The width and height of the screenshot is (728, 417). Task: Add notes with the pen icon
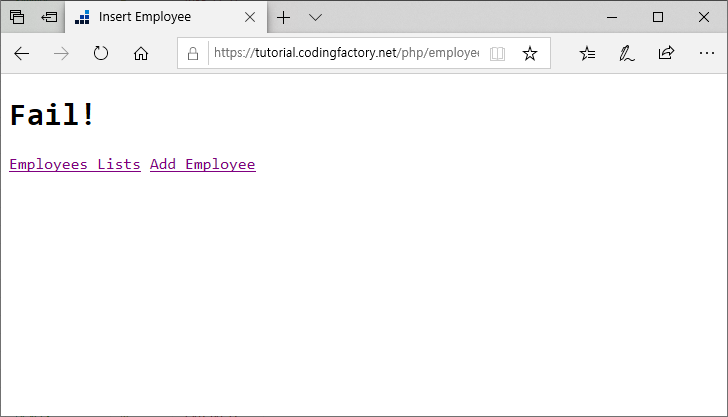click(x=626, y=53)
